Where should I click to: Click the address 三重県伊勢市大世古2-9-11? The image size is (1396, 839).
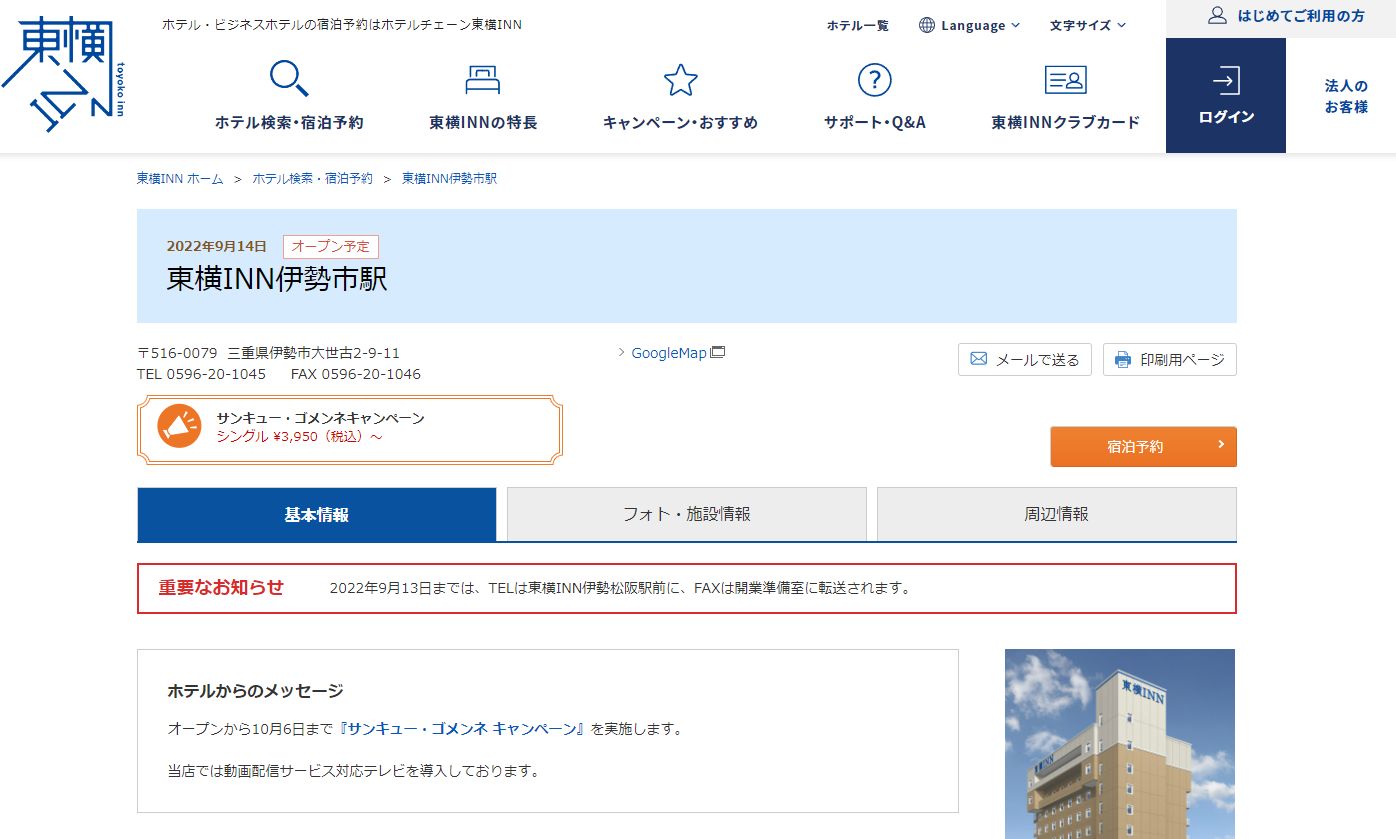click(x=314, y=353)
